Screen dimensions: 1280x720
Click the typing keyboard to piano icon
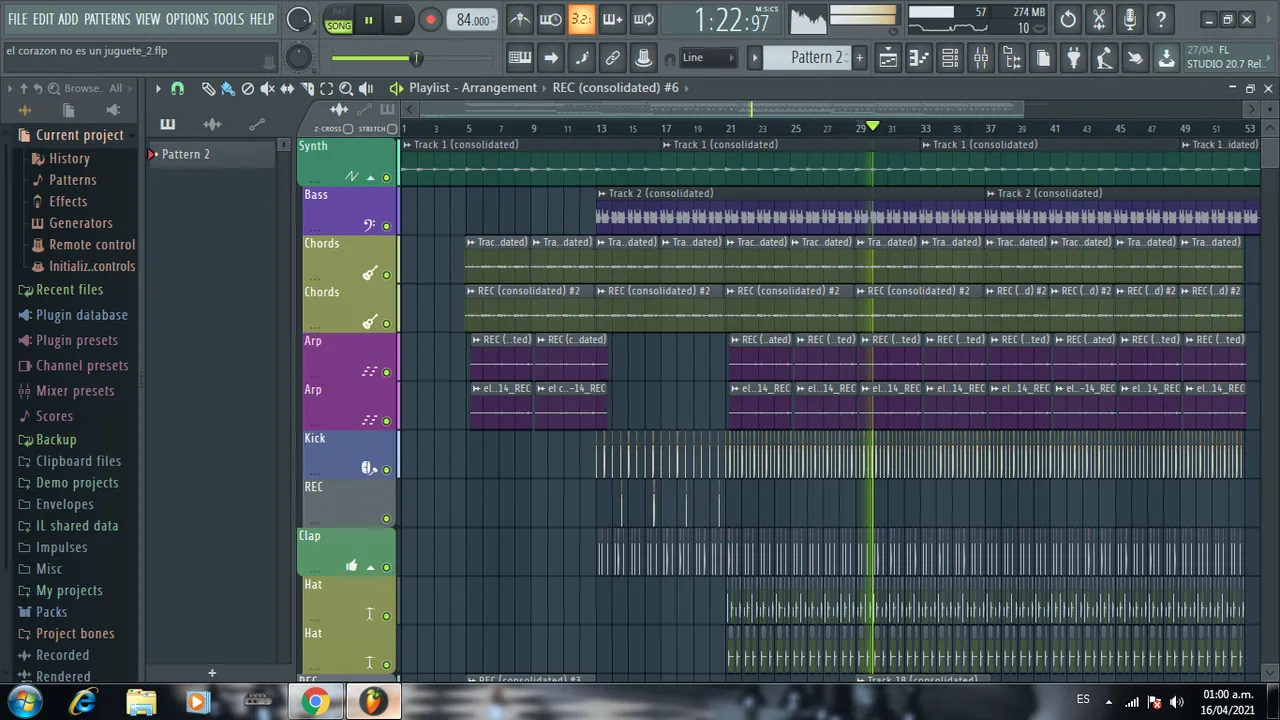(520, 58)
